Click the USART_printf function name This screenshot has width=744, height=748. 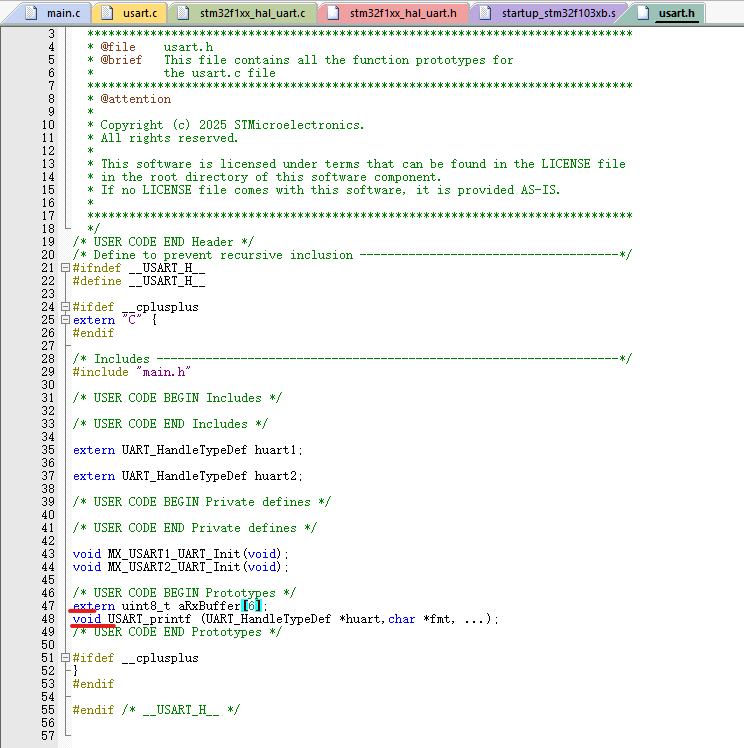coord(149,619)
